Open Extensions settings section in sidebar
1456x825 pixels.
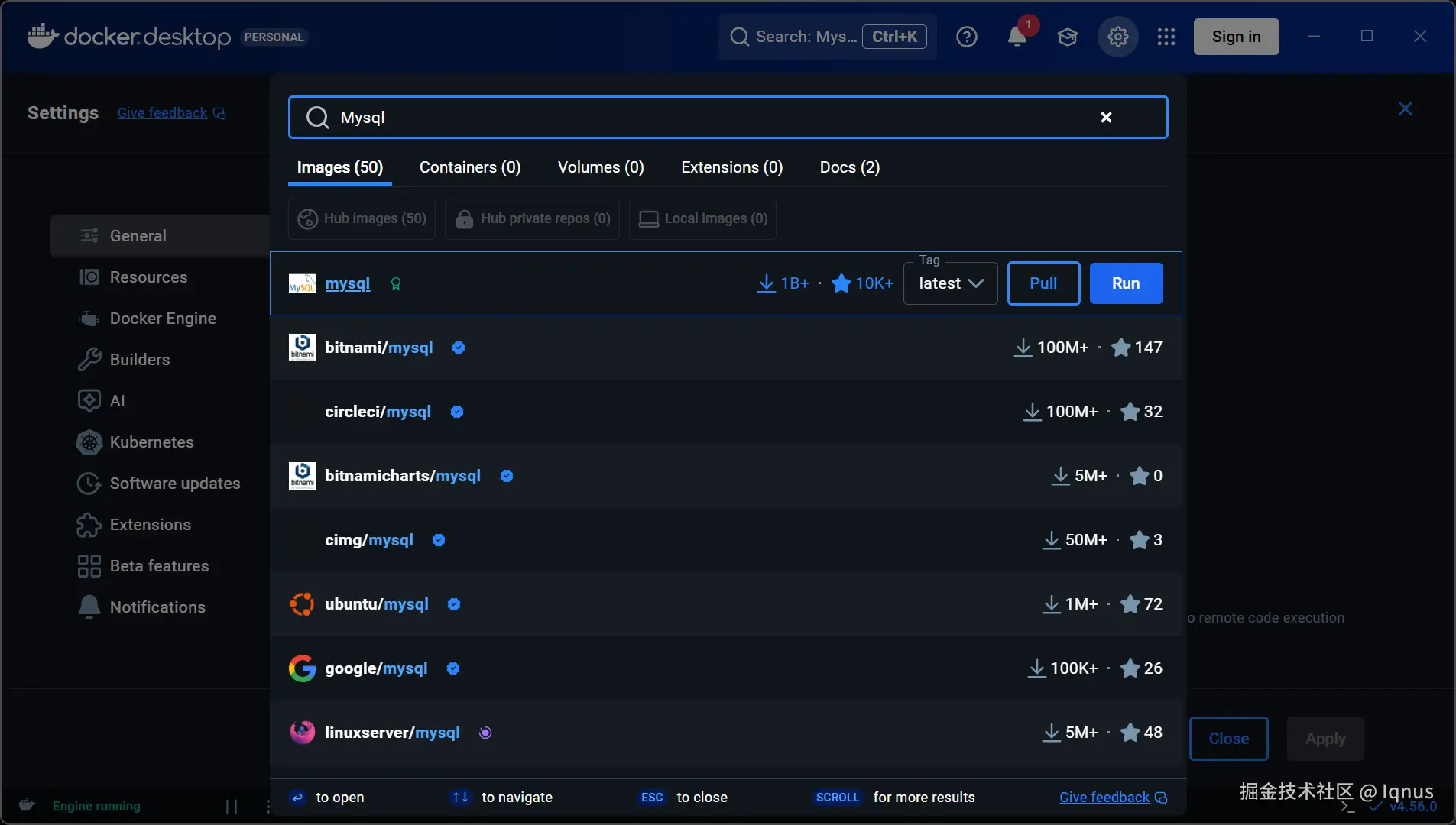(x=161, y=525)
